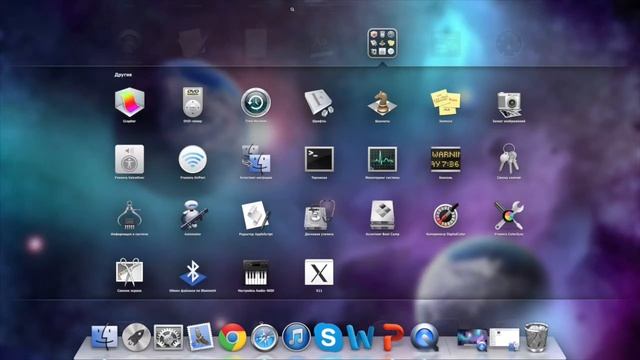Viewport: 640px width, 360px height.
Task: Open Stickies yellow notes app
Action: 445,103
